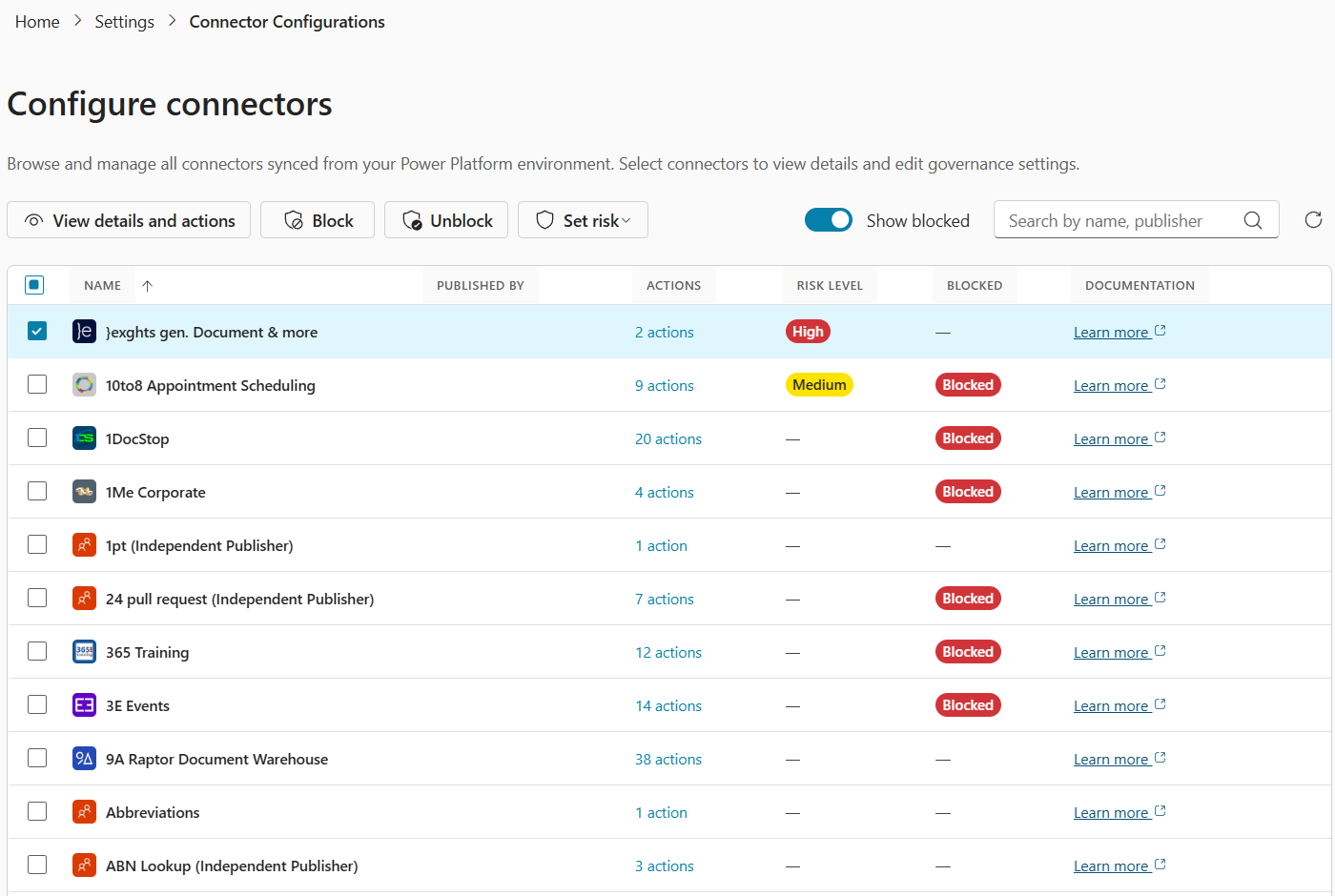
Task: Click the Blocked badge for 1DocStop
Action: (968, 438)
